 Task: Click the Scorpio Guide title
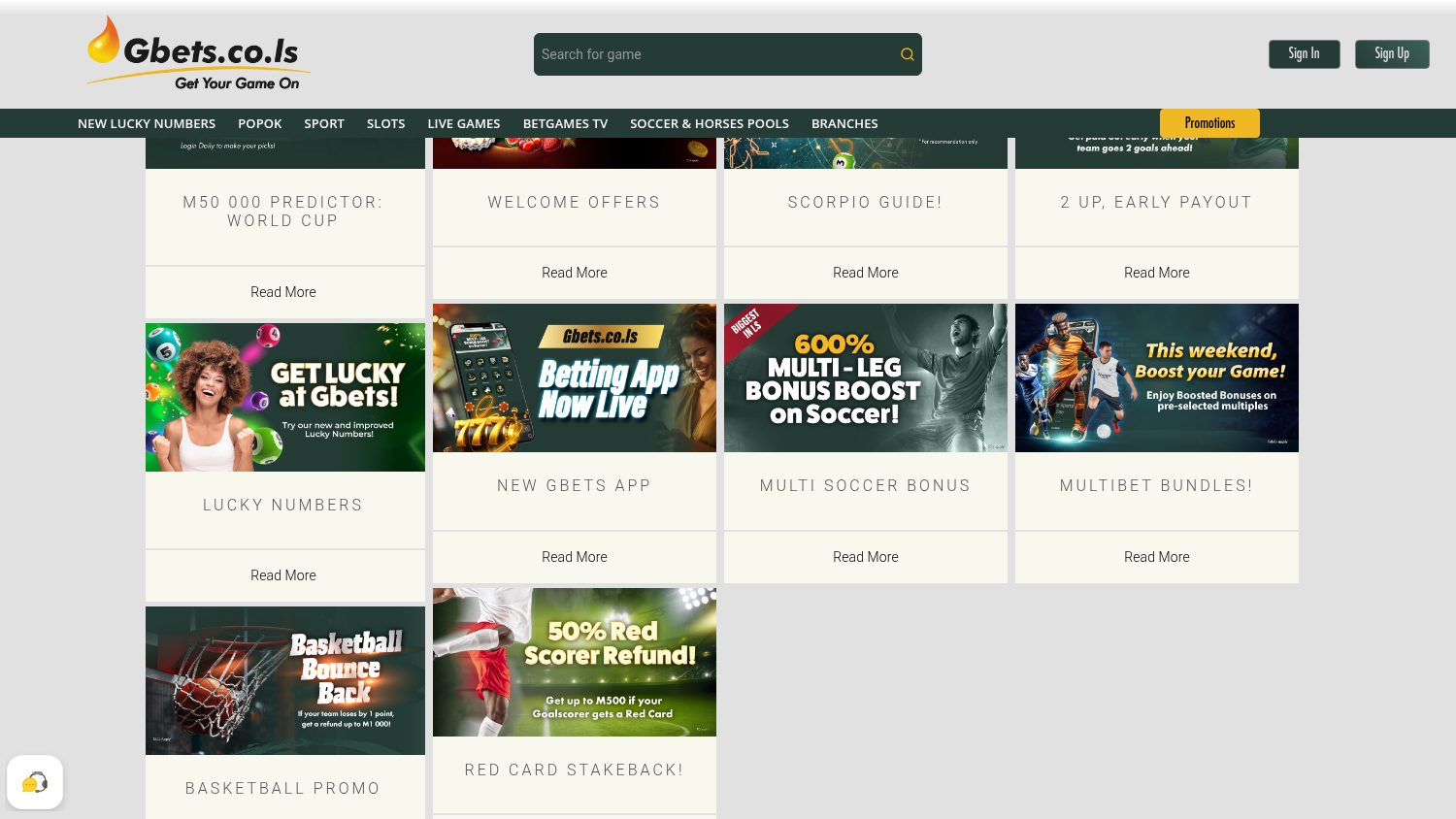(x=866, y=202)
